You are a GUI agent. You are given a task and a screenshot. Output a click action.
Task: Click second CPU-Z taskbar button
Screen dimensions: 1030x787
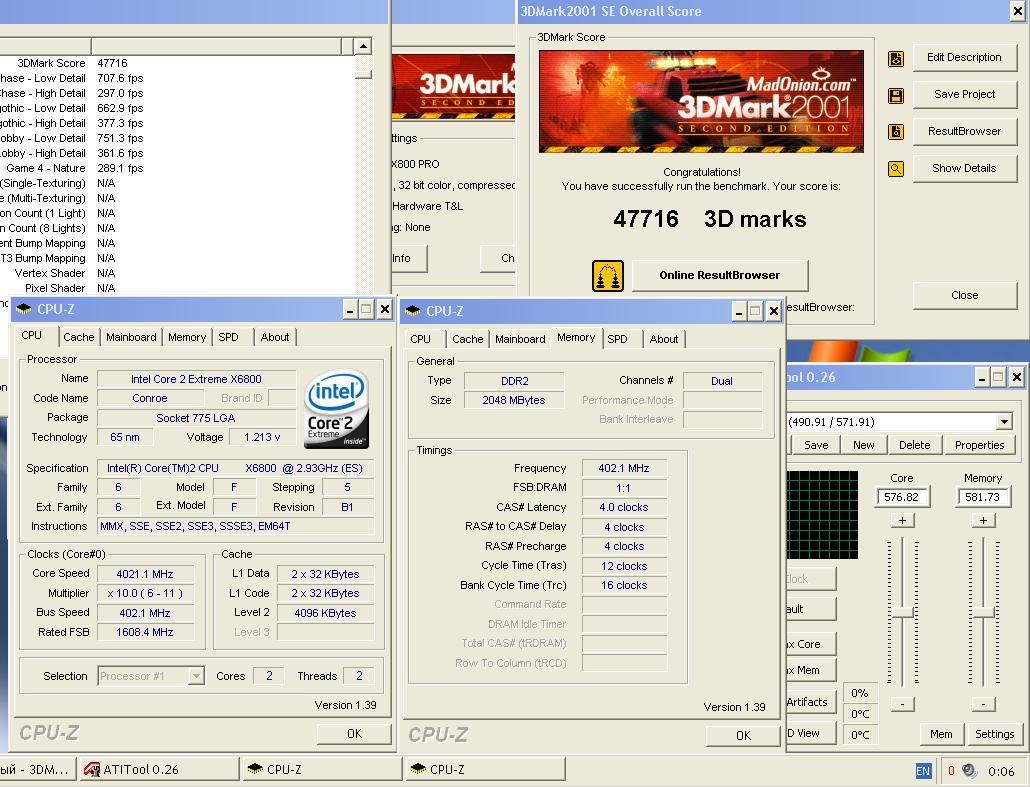click(485, 769)
